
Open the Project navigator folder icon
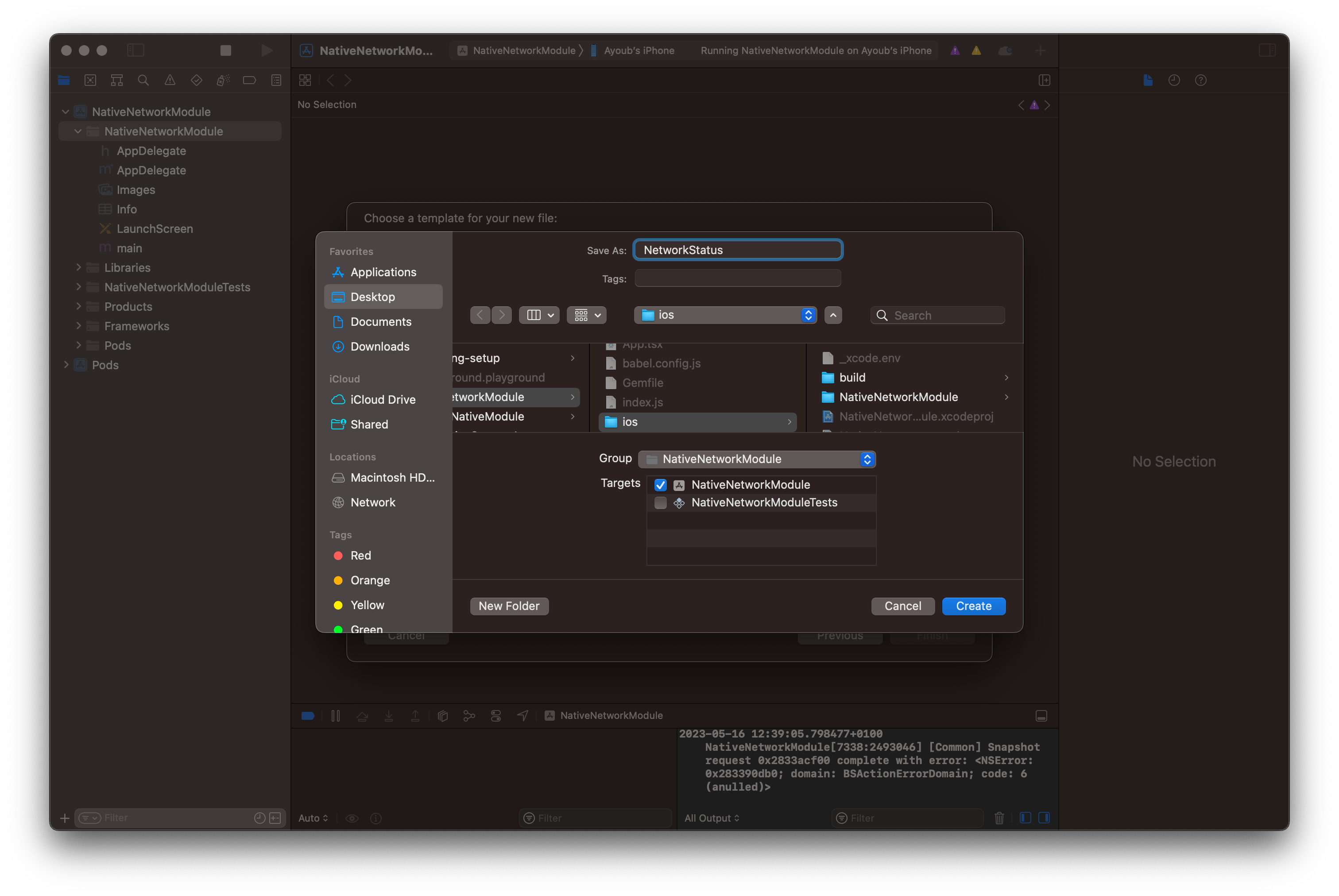[63, 80]
